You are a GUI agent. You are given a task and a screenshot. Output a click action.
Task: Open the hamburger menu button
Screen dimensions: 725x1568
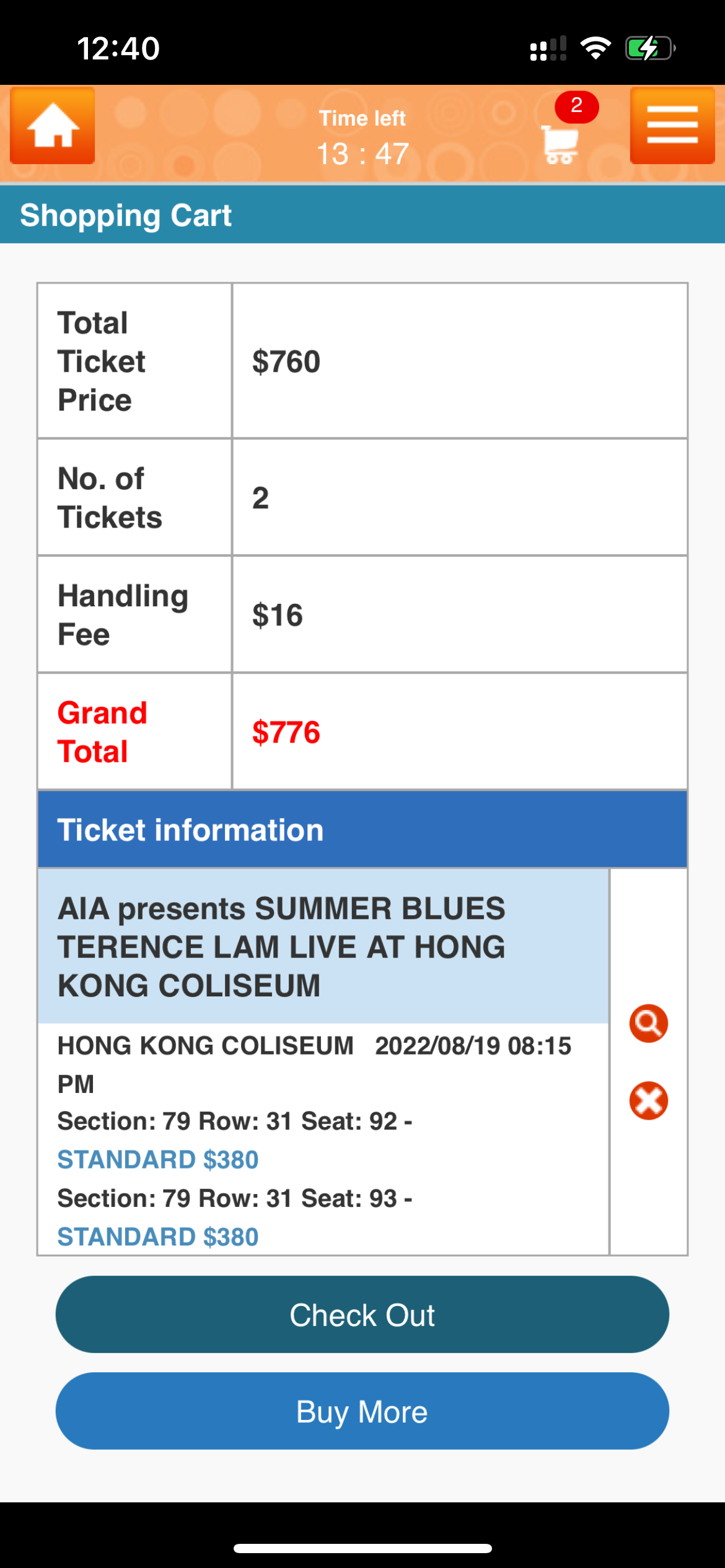pyautogui.click(x=672, y=126)
